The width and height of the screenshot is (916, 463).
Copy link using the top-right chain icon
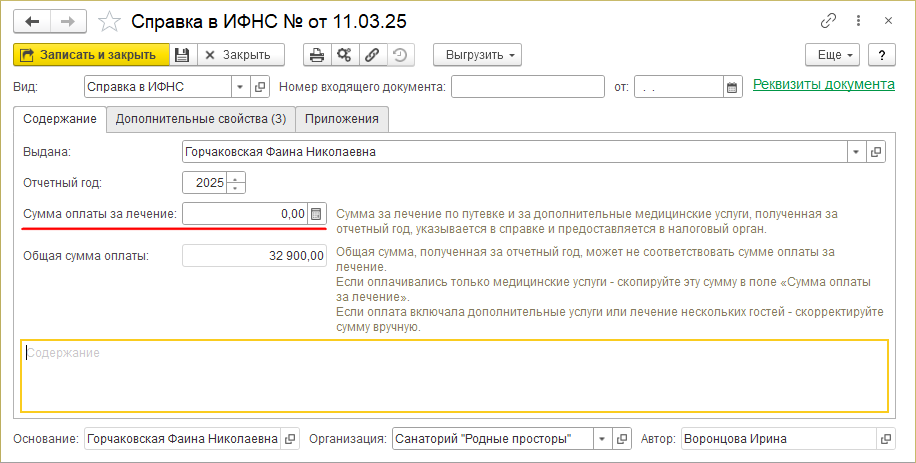click(x=828, y=22)
